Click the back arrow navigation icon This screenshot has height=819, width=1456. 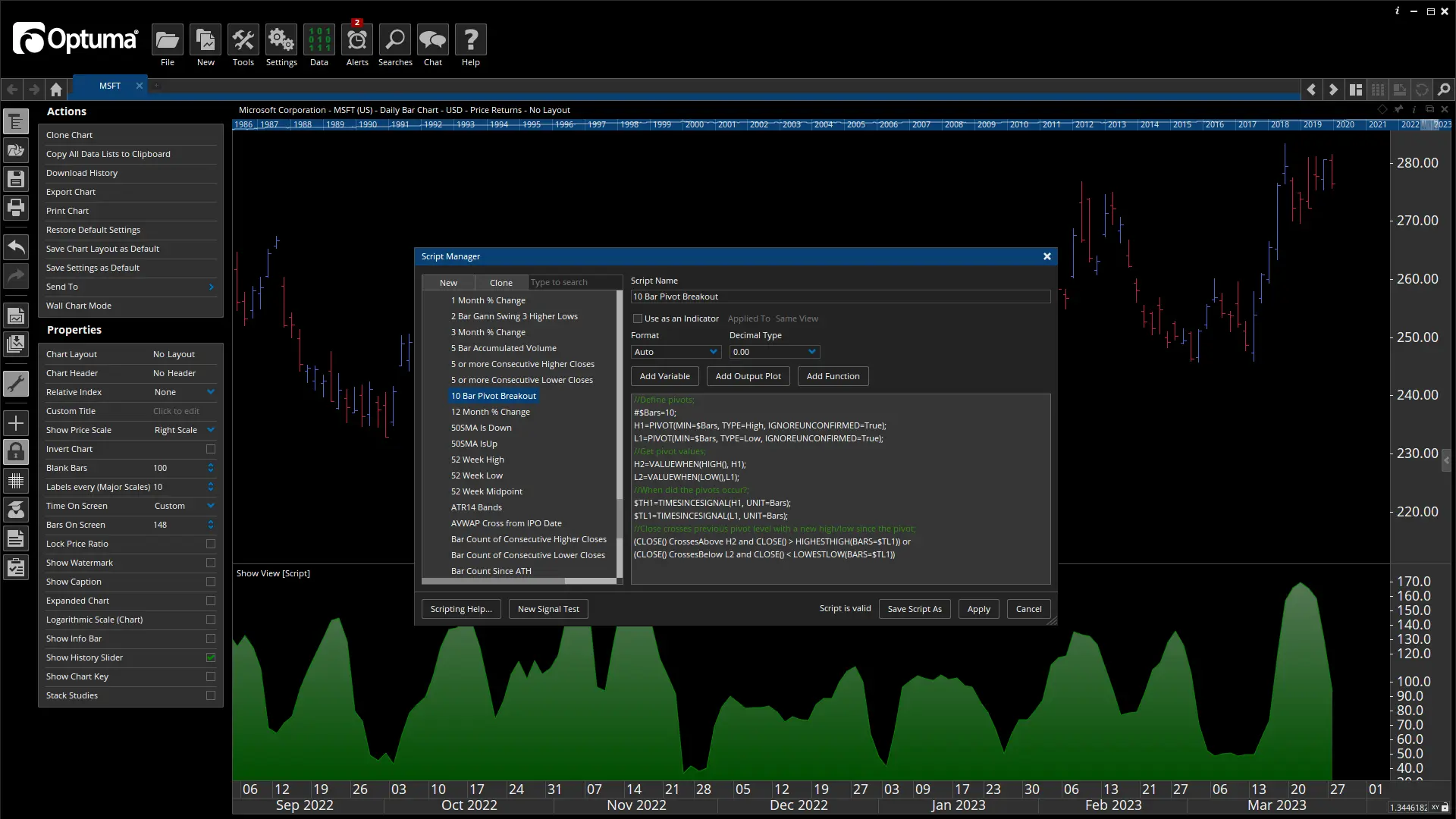[13, 89]
